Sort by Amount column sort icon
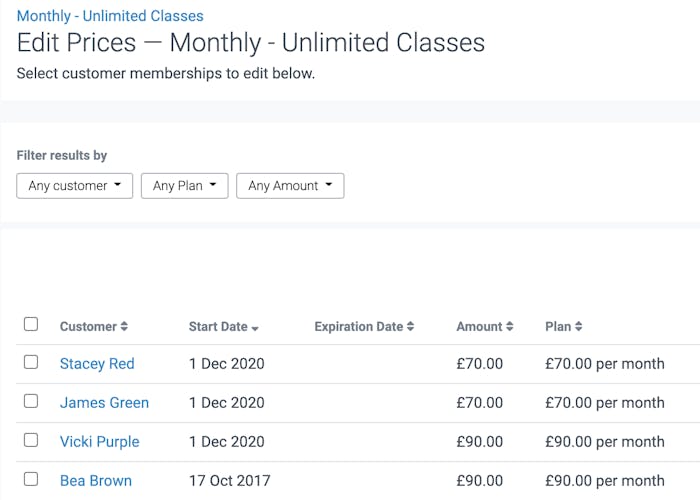The image size is (700, 500). coord(510,327)
